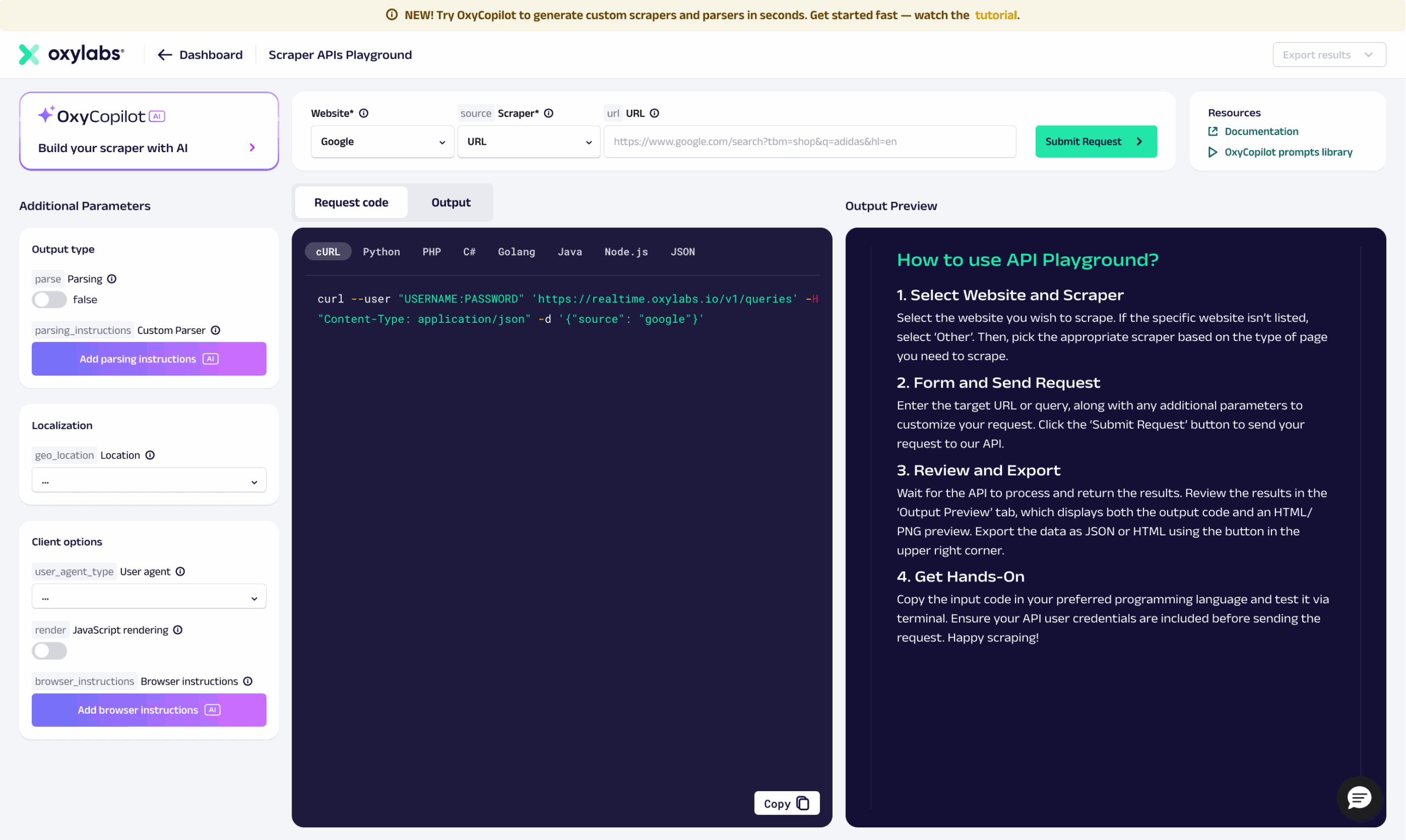Click the Documentation external-link icon
The image size is (1406, 840).
(x=1213, y=131)
